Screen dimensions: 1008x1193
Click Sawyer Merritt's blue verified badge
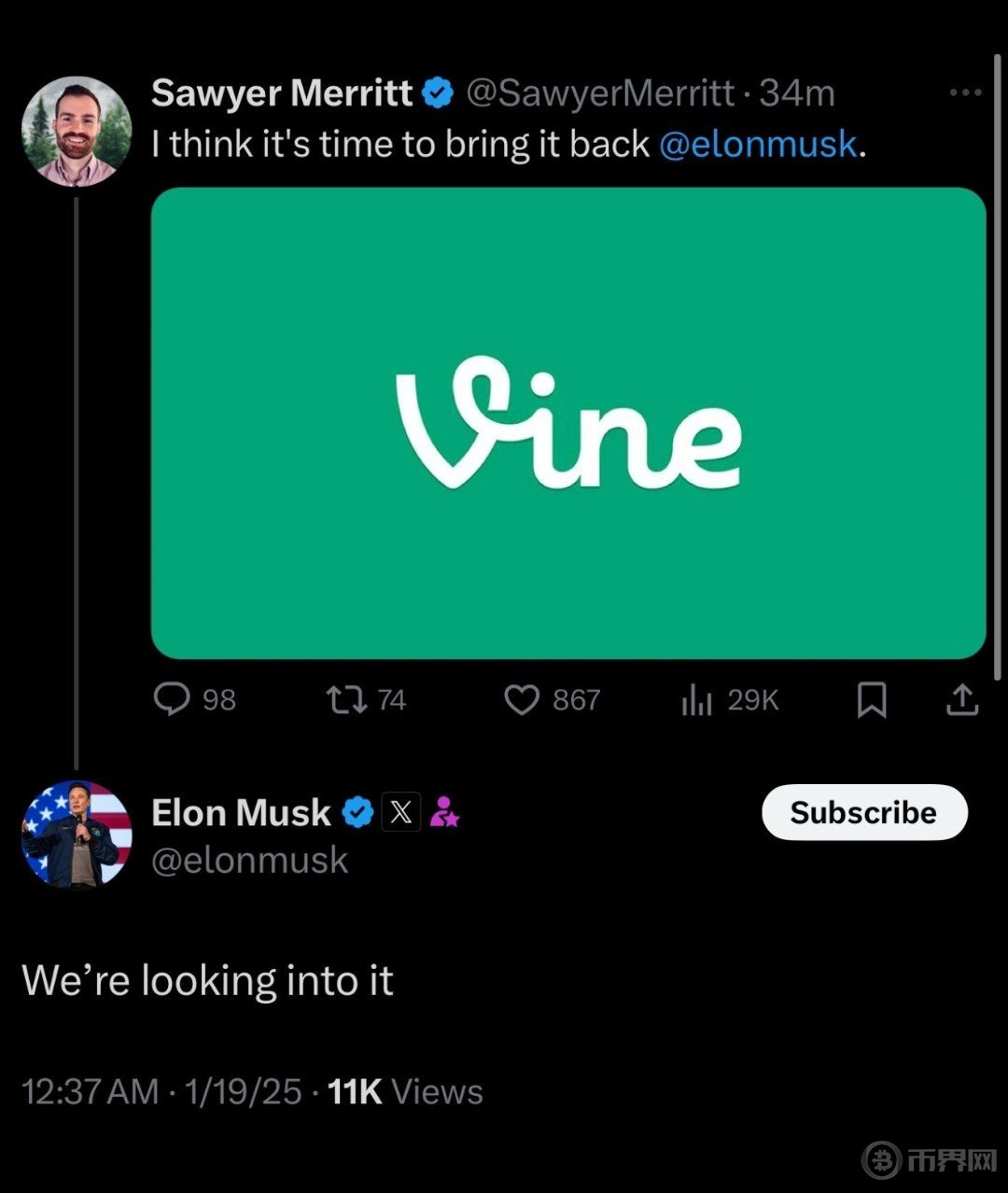point(439,92)
